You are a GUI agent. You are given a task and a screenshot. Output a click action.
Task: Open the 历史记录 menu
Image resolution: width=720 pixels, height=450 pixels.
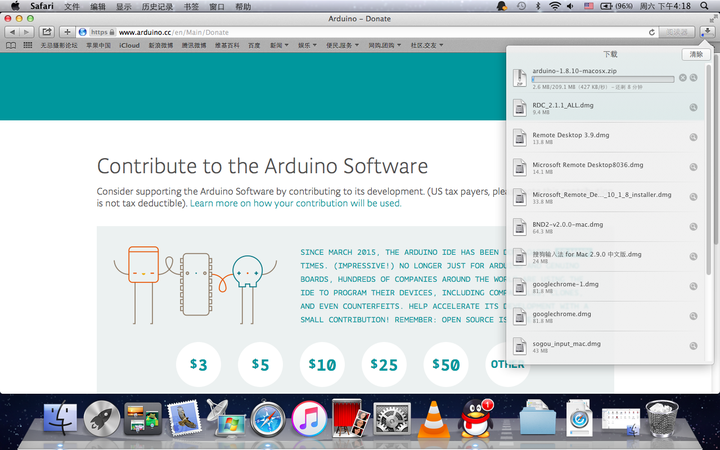pyautogui.click(x=158, y=6)
